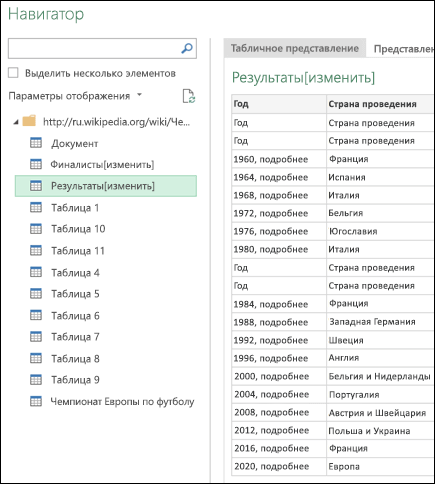This screenshot has width=435, height=484.
Task: Open Таблица 7 preview
Action: pos(75,337)
